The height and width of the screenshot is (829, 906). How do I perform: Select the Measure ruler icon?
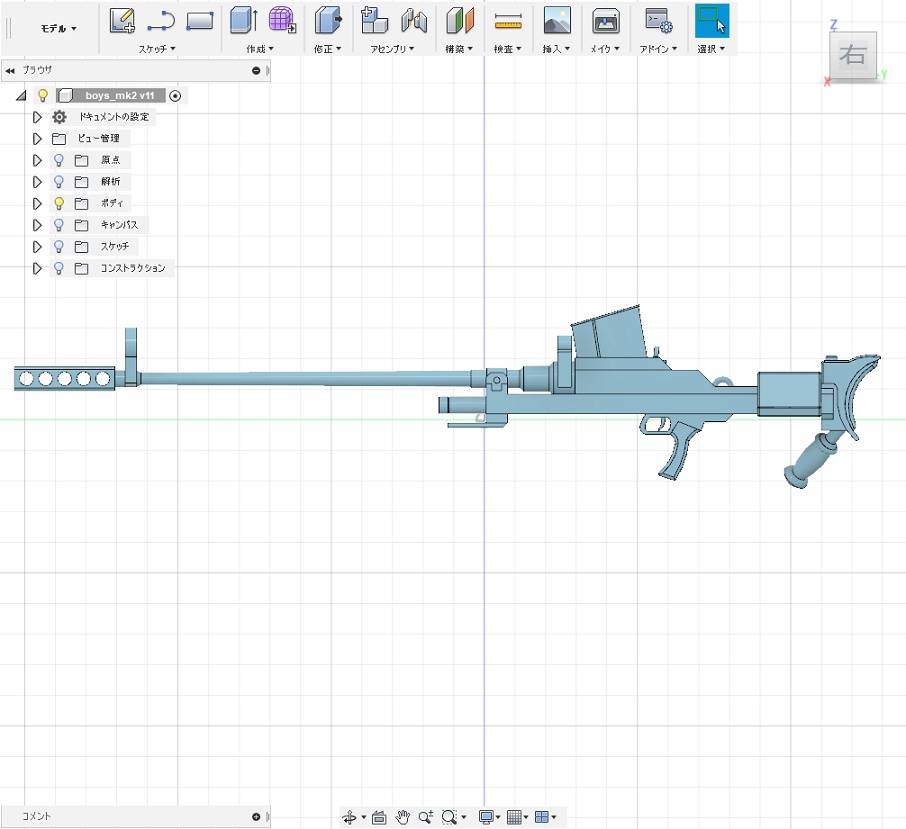coord(508,19)
